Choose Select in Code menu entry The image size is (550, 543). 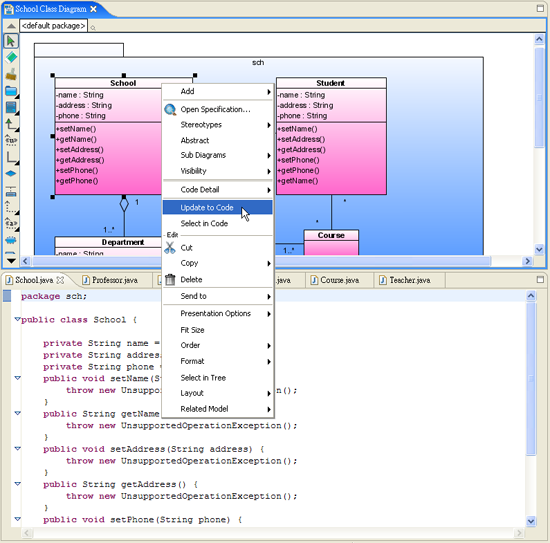point(217,223)
